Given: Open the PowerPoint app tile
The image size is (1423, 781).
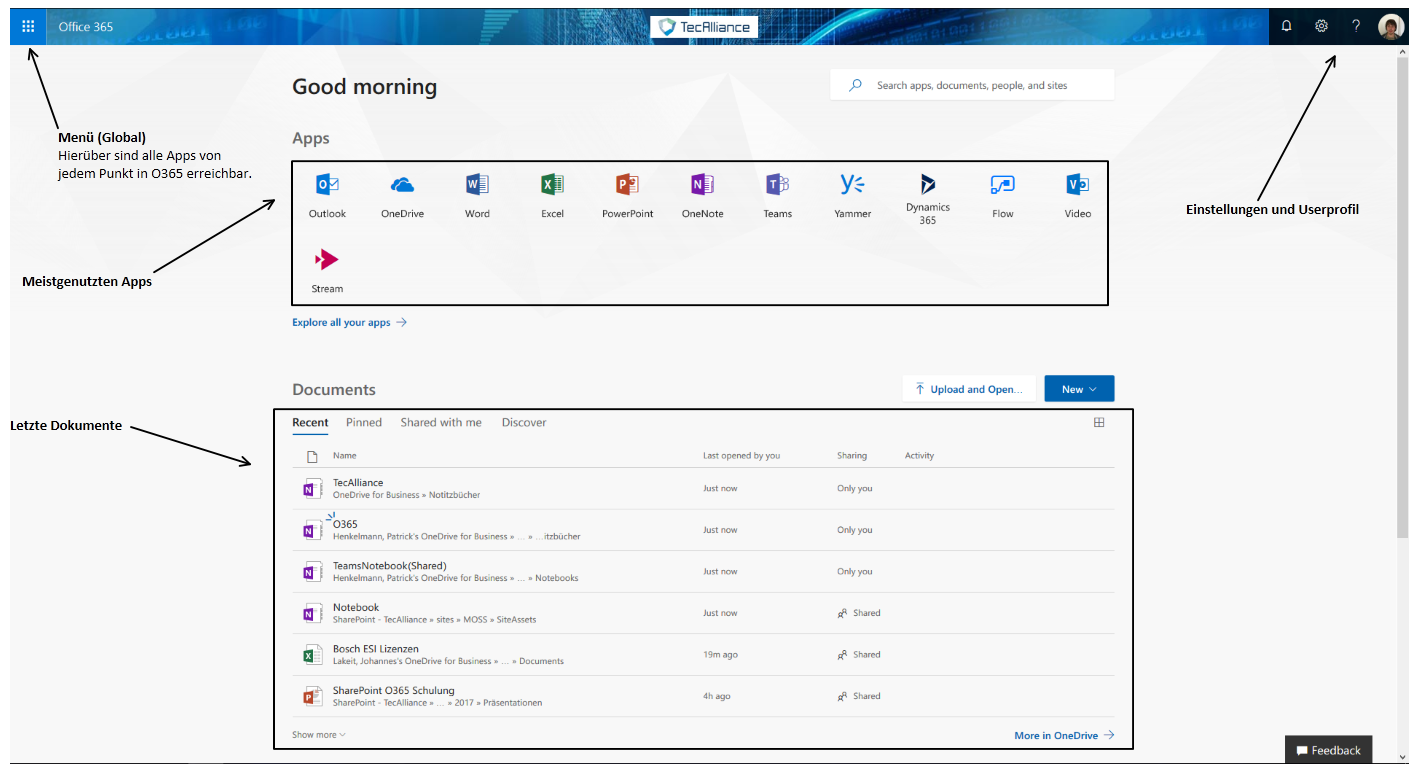Looking at the screenshot, I should point(627,195).
